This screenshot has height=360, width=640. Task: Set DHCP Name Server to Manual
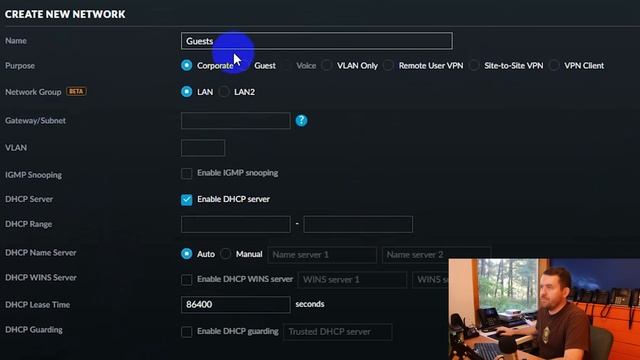coord(225,253)
